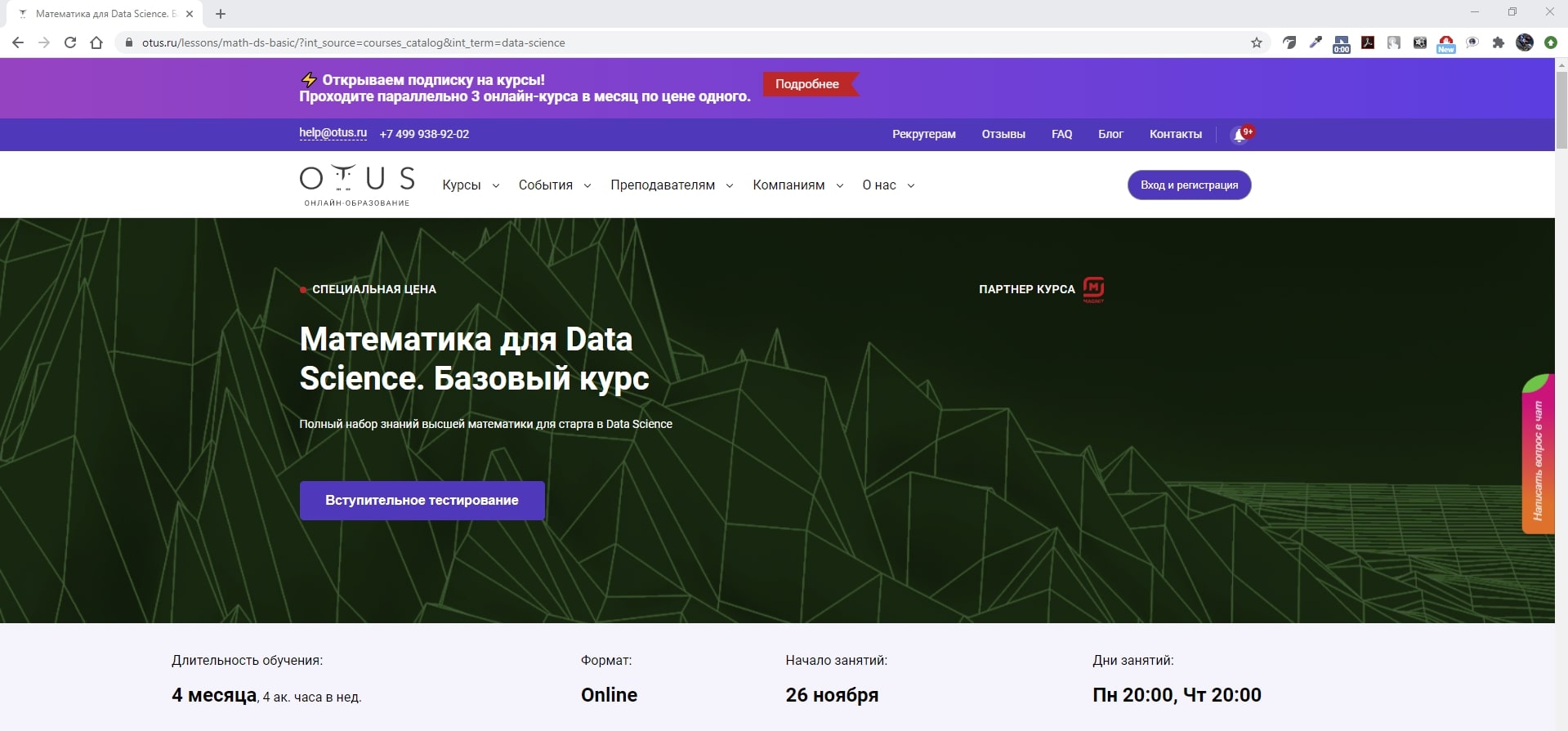Open the bird-leaf extension icon
Screen dimensions: 1568x731
tap(1289, 42)
